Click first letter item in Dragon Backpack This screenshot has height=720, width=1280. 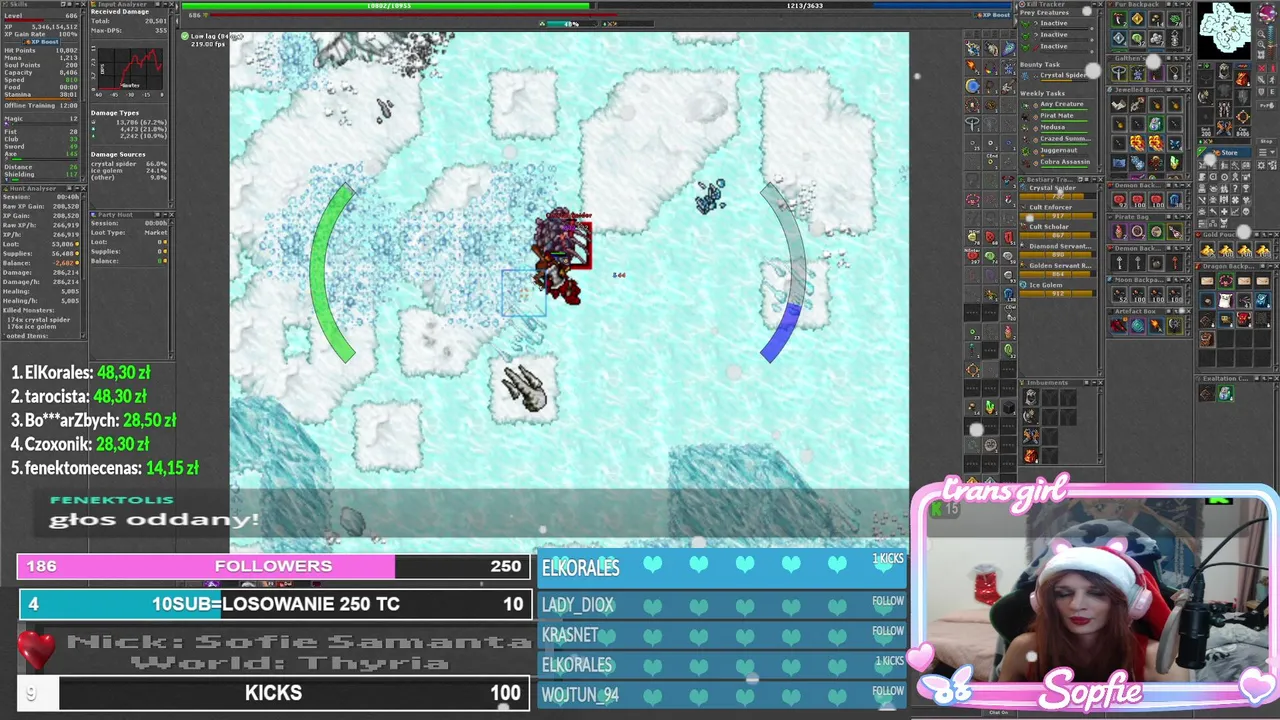coord(1207,281)
